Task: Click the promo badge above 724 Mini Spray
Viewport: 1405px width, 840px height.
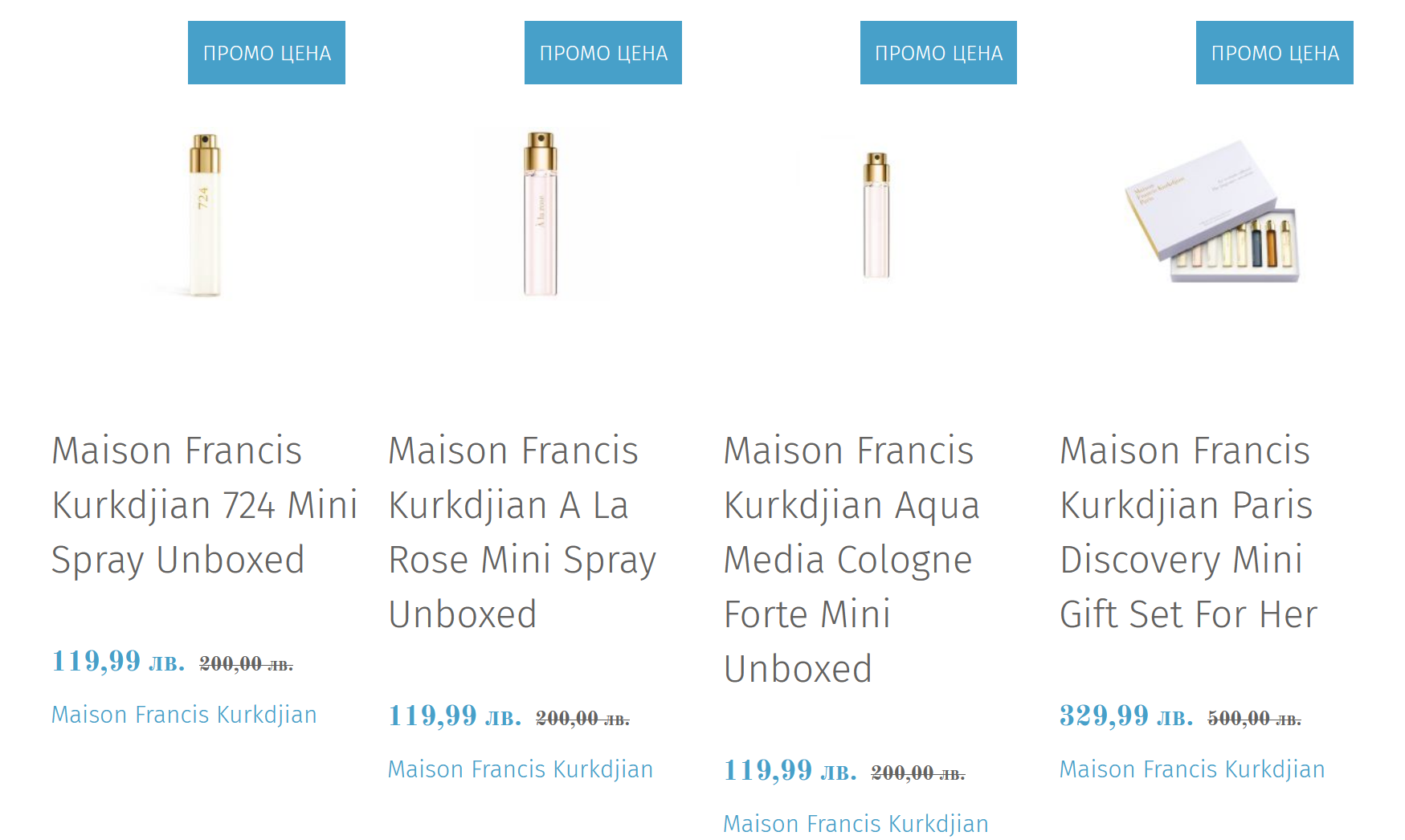Action: (x=267, y=53)
